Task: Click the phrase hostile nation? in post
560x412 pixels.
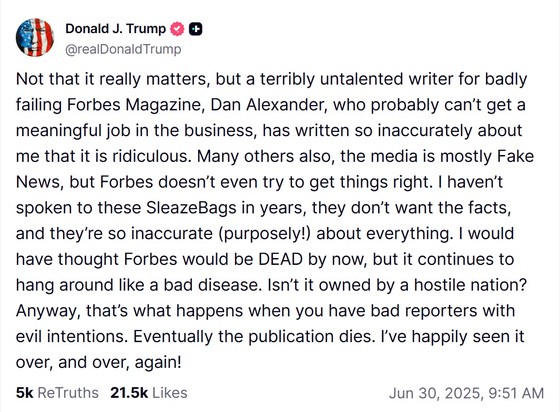Action: pos(470,285)
